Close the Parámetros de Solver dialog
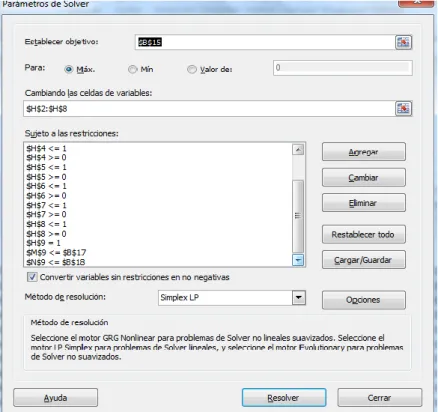The image size is (438, 412). 417,3
